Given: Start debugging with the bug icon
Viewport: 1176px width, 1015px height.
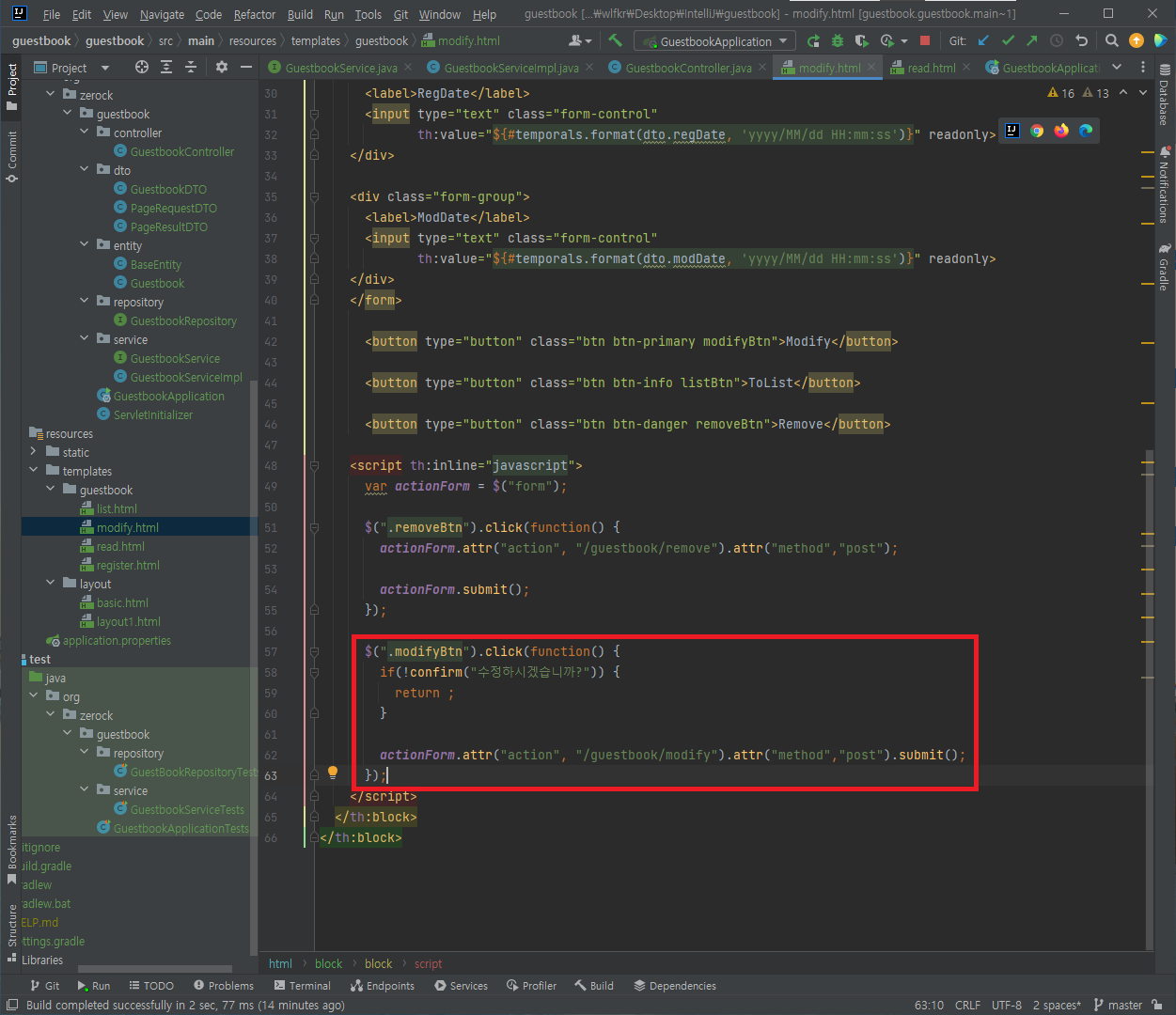Looking at the screenshot, I should [x=838, y=41].
